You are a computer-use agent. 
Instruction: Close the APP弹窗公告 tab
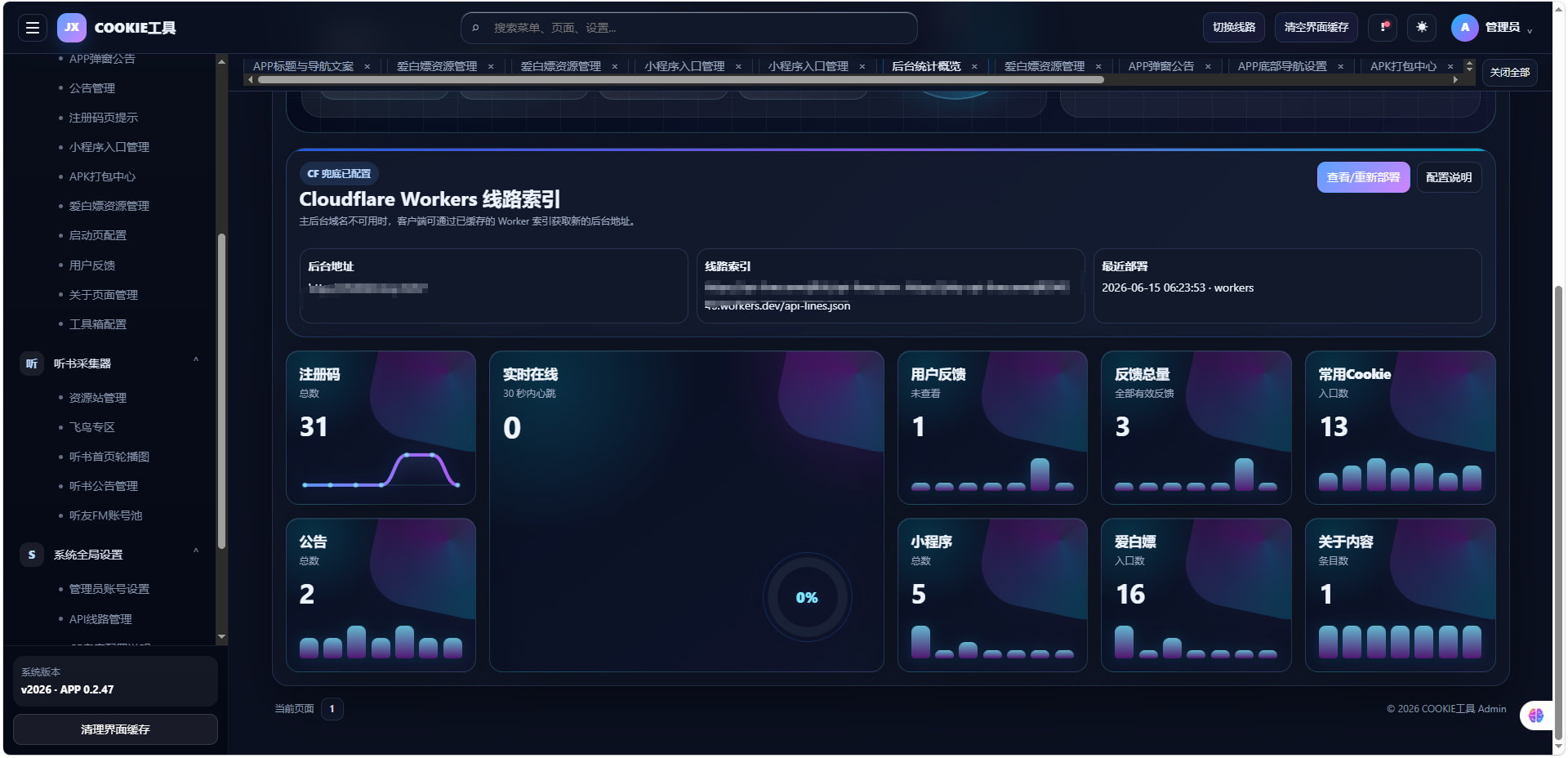(1208, 66)
